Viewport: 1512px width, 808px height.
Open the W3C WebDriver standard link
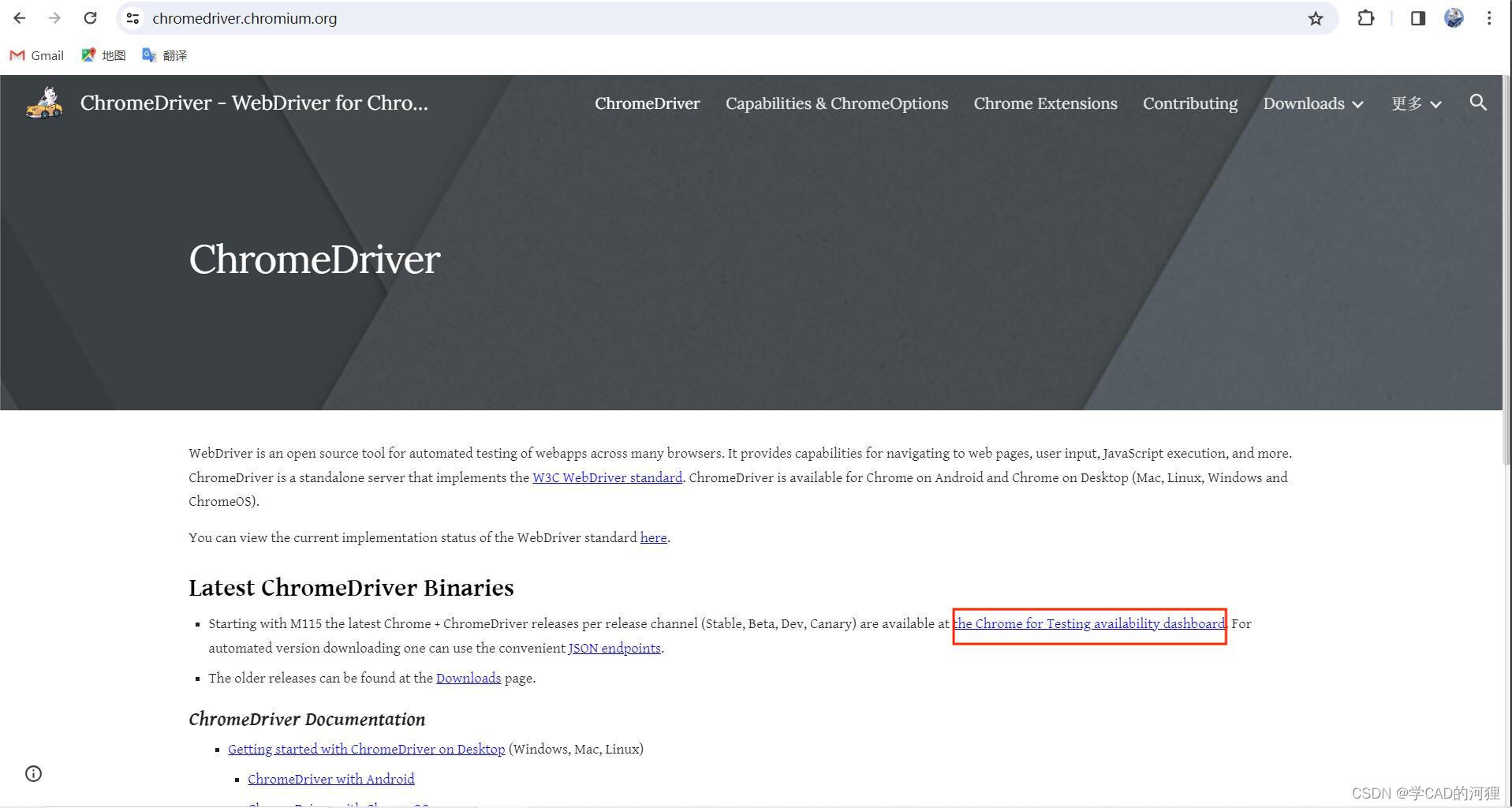(x=607, y=477)
